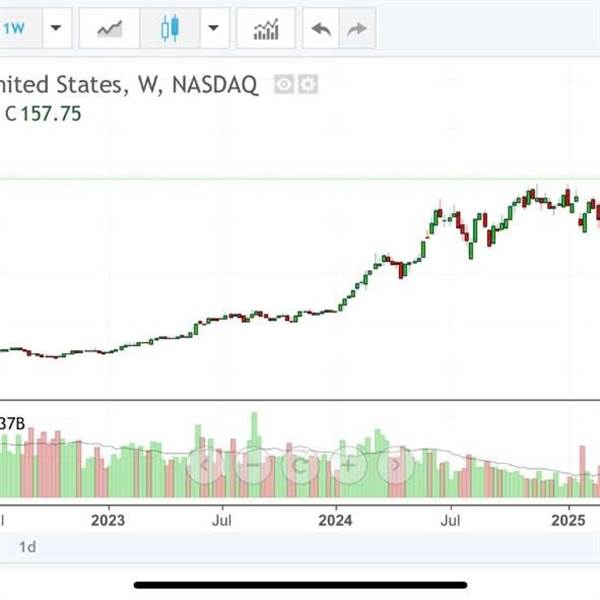Redo the chart action
The width and height of the screenshot is (600, 600).
357,28
